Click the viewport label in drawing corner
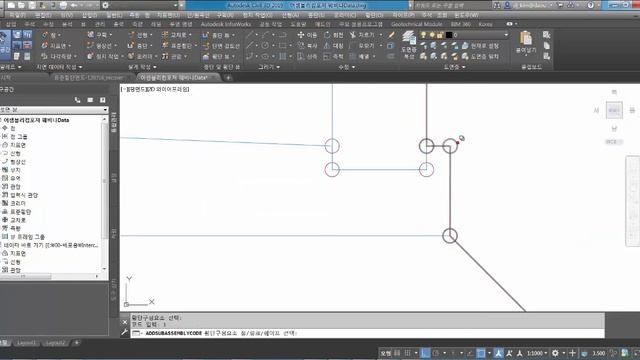The height and width of the screenshot is (360, 640). 155,89
